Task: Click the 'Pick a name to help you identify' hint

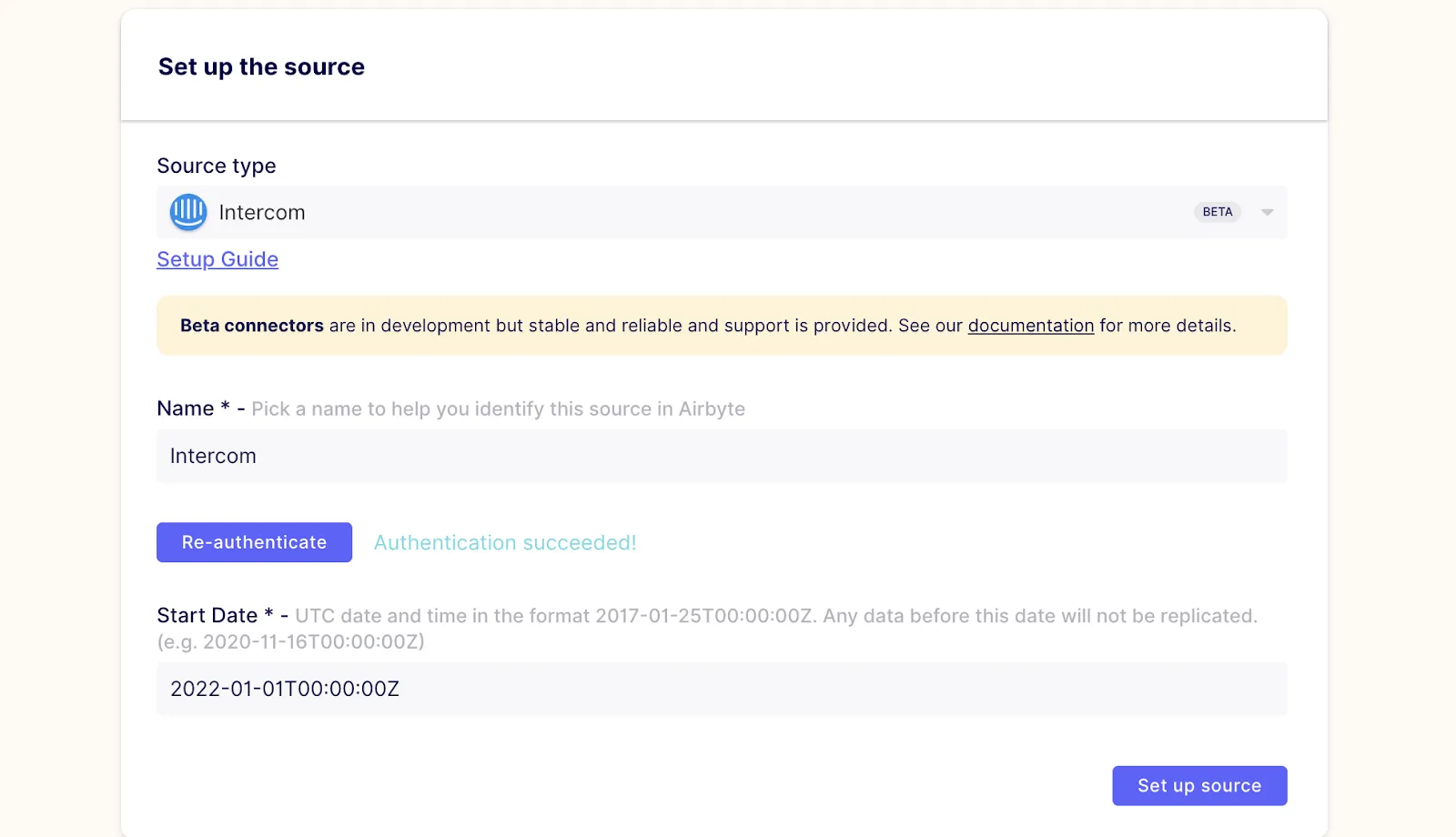Action: click(498, 409)
